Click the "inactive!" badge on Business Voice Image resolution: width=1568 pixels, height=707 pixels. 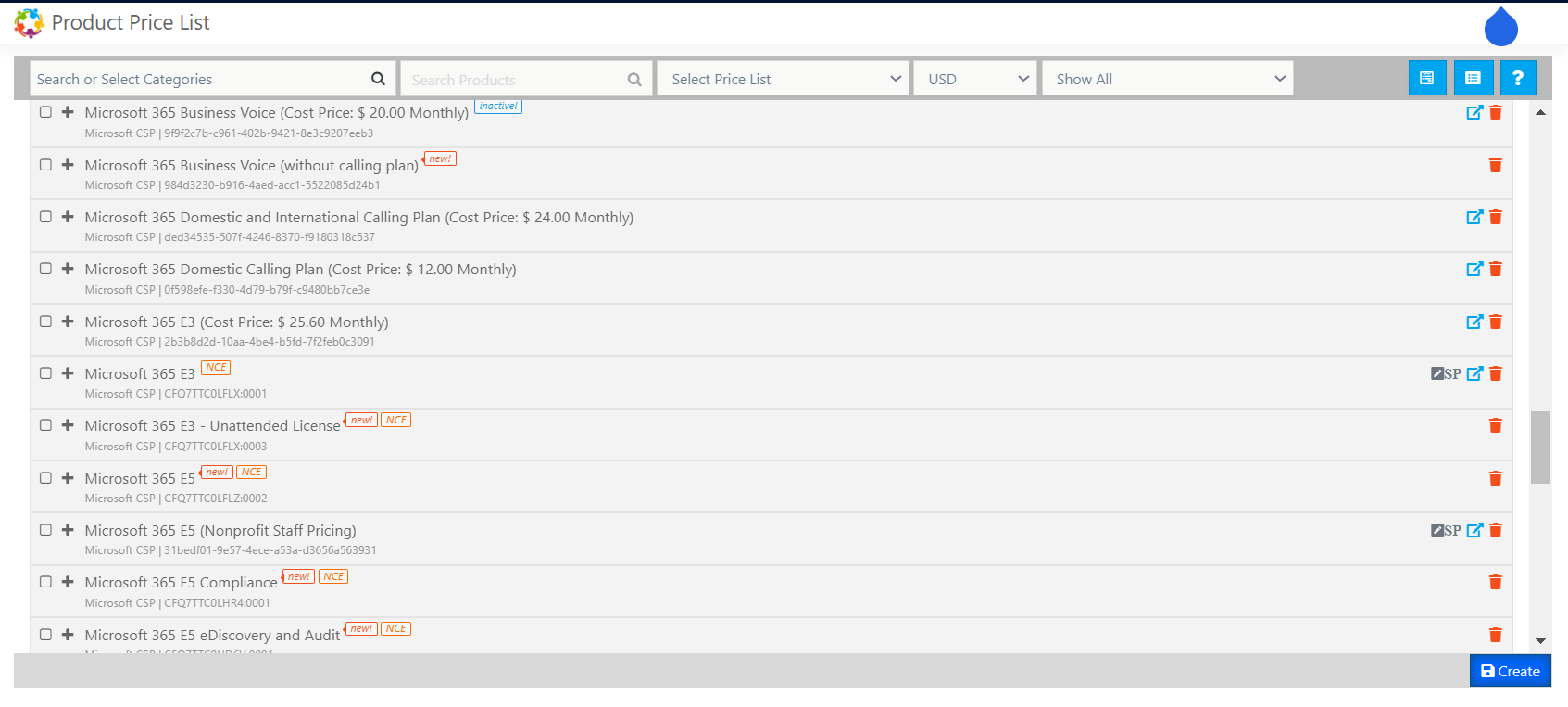tap(498, 107)
